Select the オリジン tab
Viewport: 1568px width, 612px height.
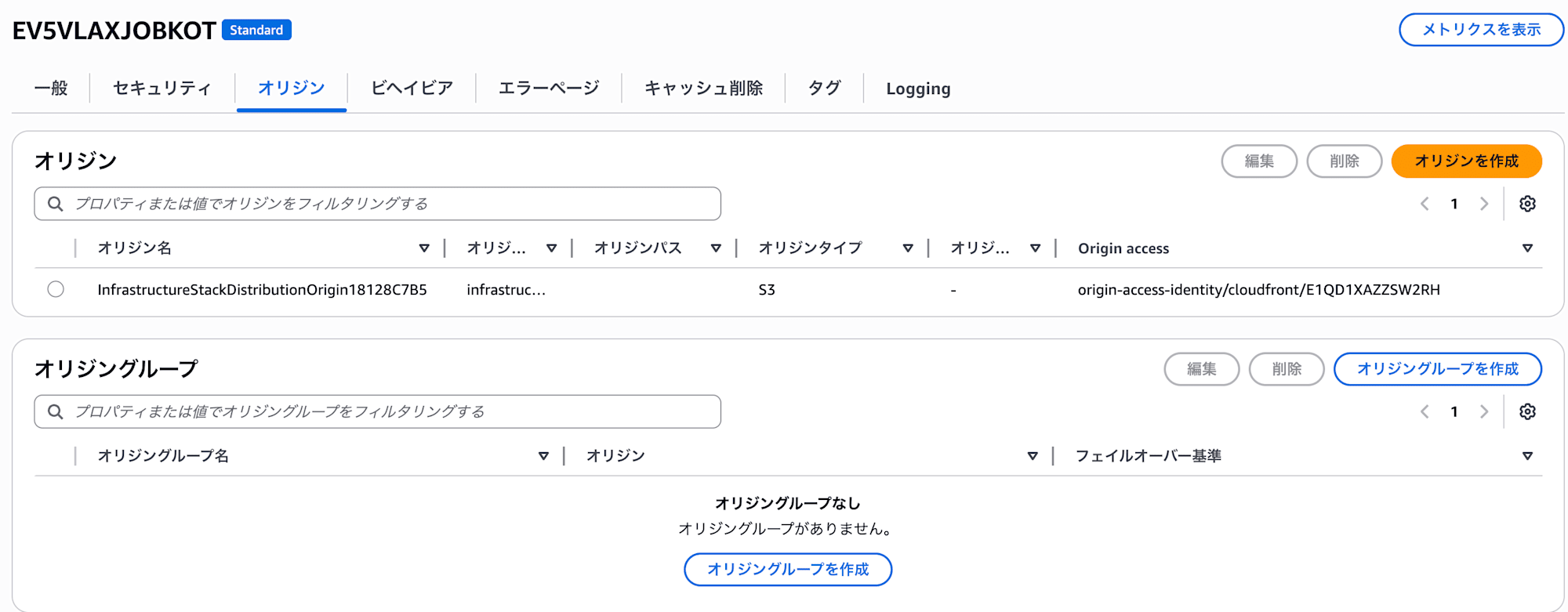click(x=292, y=88)
